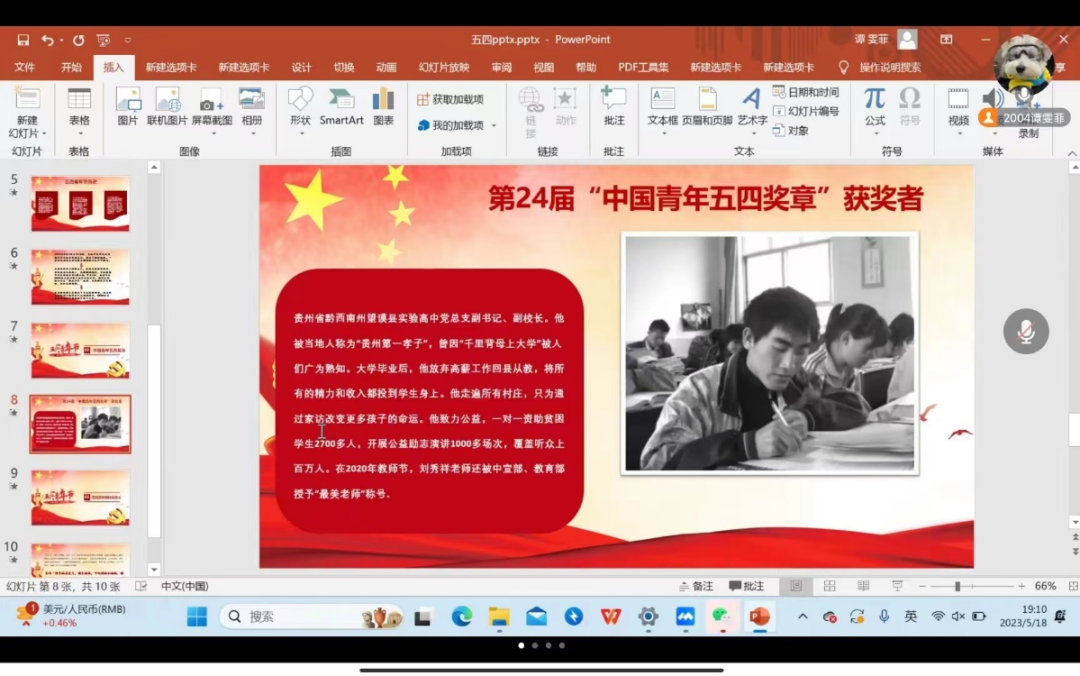Switch to the 设计 tab
The height and width of the screenshot is (676, 1080).
[x=301, y=67]
